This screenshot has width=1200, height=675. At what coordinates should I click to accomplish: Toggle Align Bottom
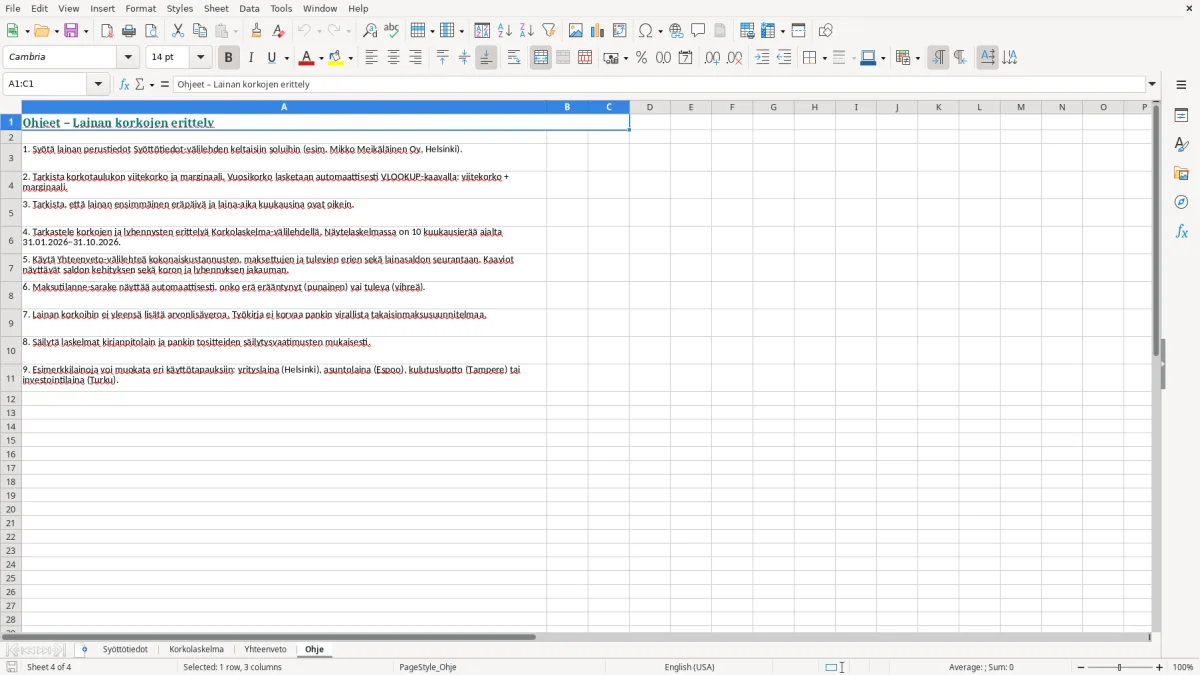click(486, 58)
